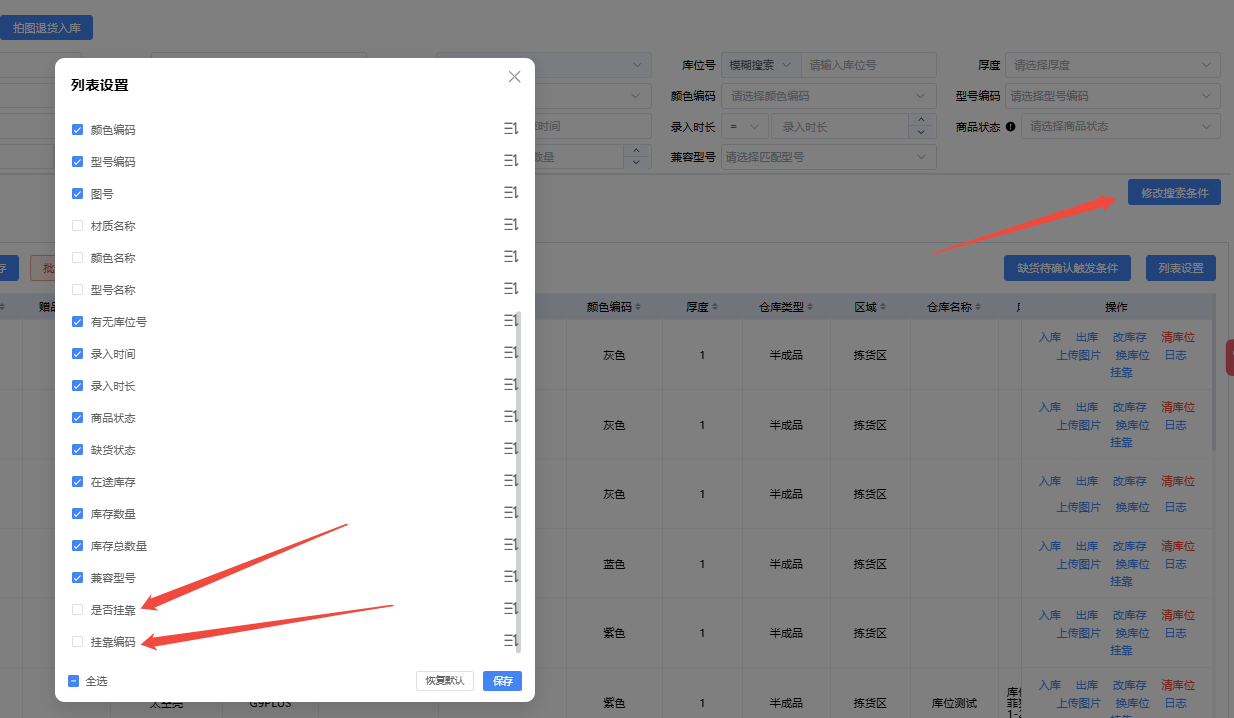Sort table by 仓库类型 column header
1234x718 pixels.
(786, 307)
